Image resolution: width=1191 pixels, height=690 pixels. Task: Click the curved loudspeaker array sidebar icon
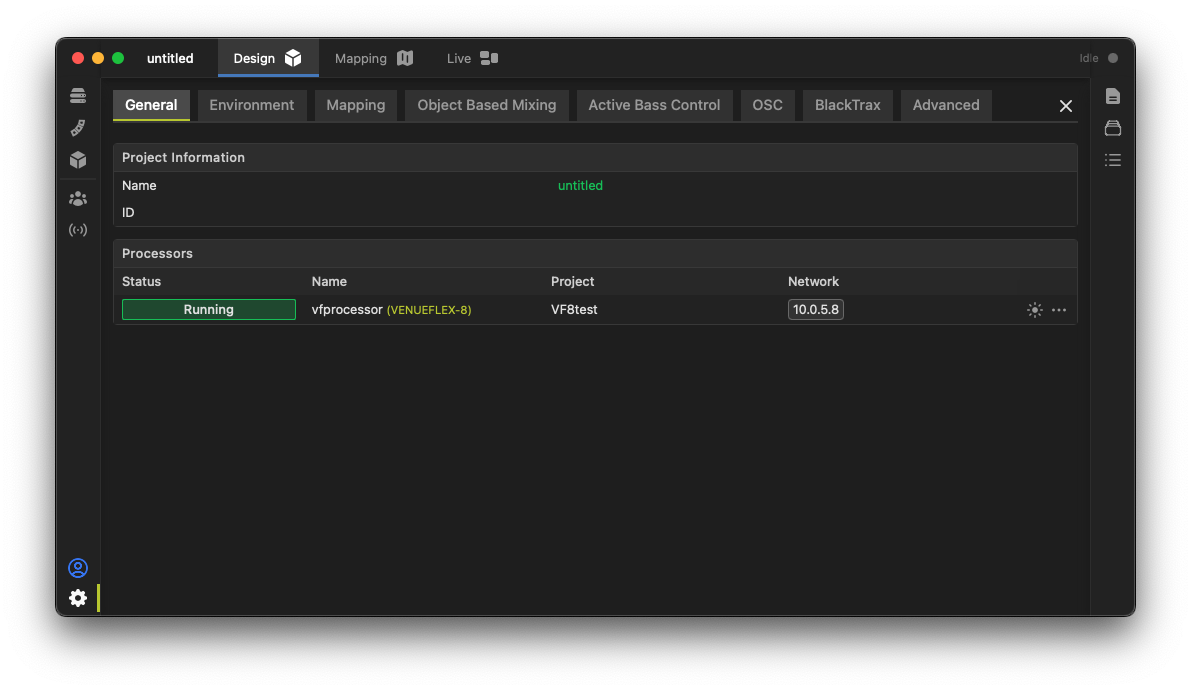78,128
